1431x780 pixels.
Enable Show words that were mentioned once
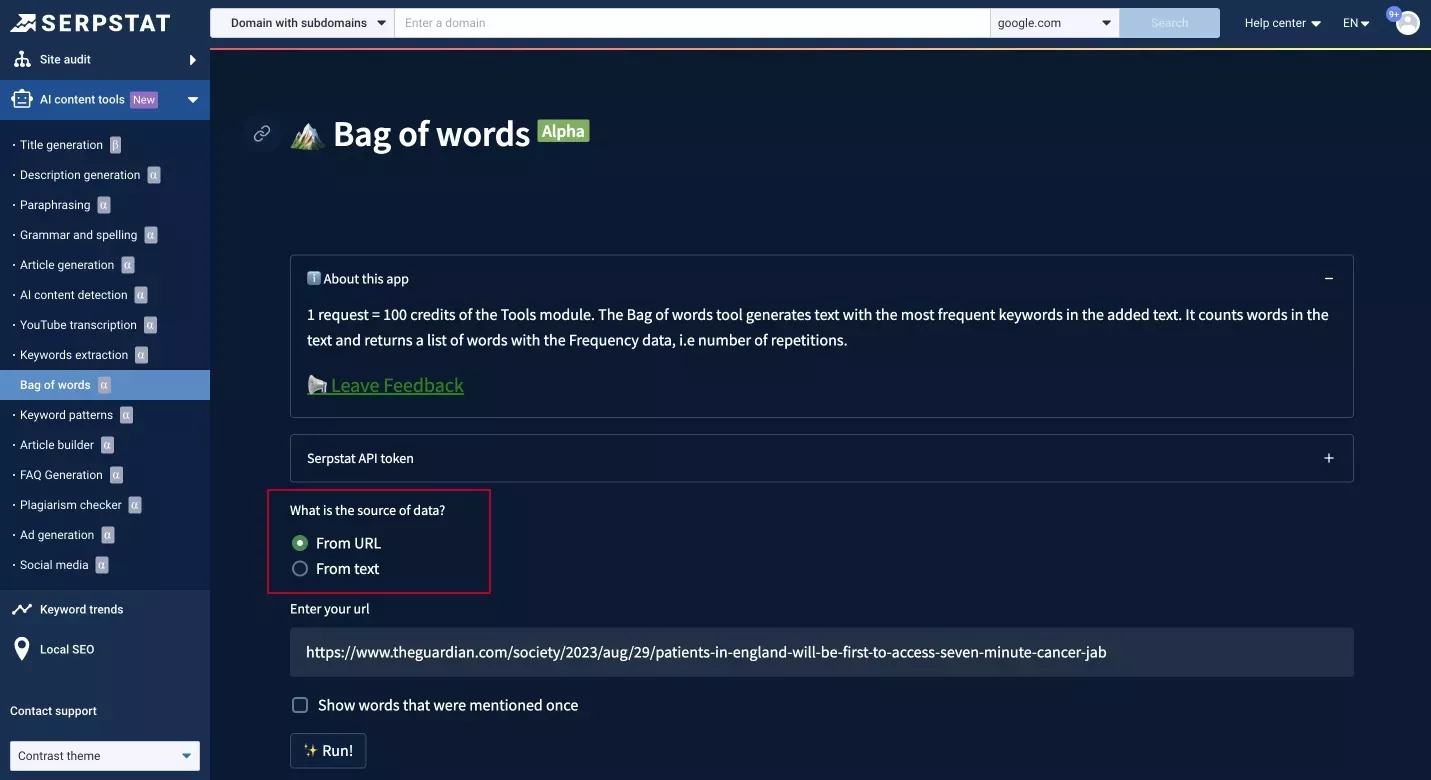[x=299, y=705]
